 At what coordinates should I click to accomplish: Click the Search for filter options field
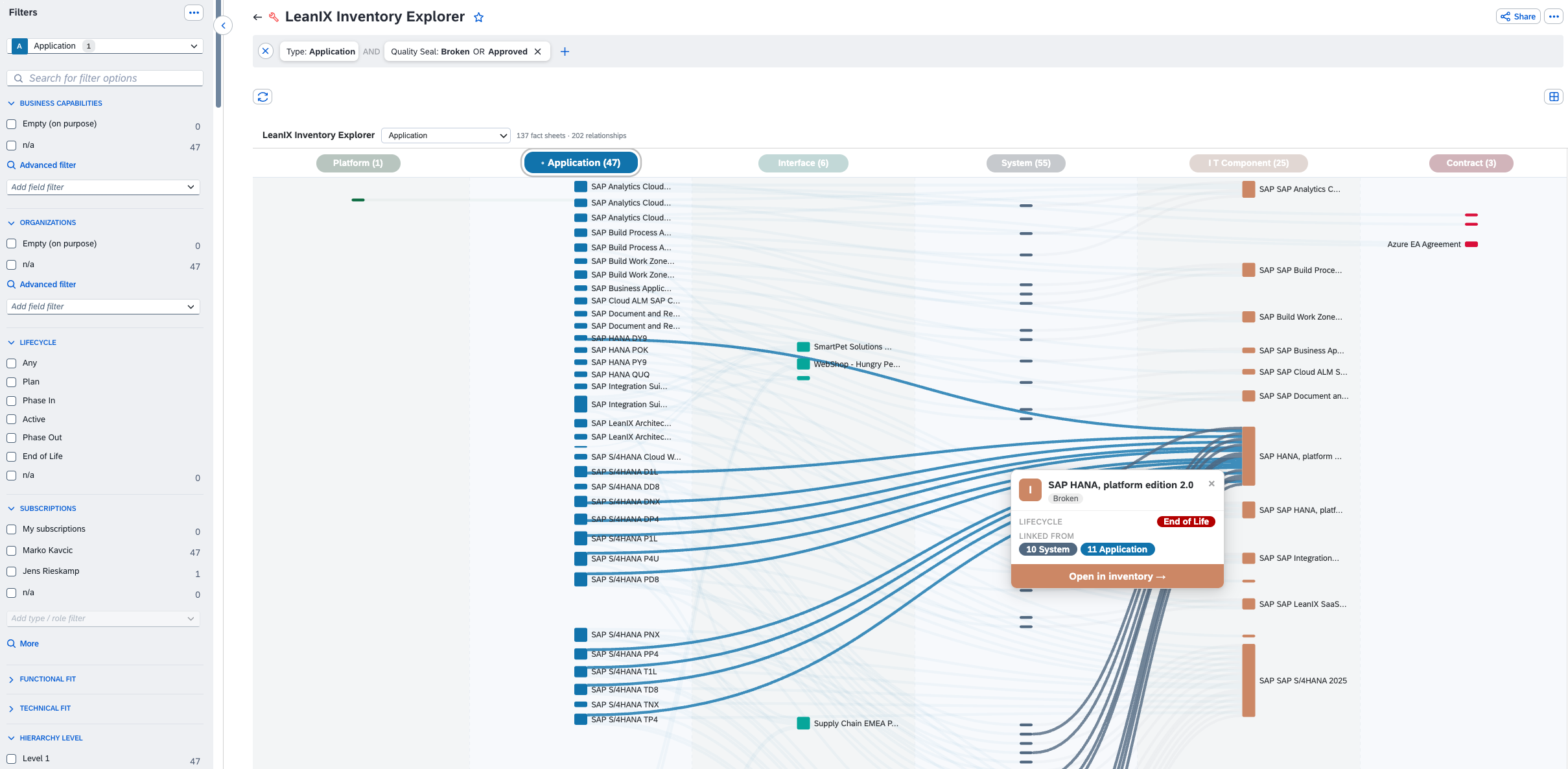pos(105,78)
